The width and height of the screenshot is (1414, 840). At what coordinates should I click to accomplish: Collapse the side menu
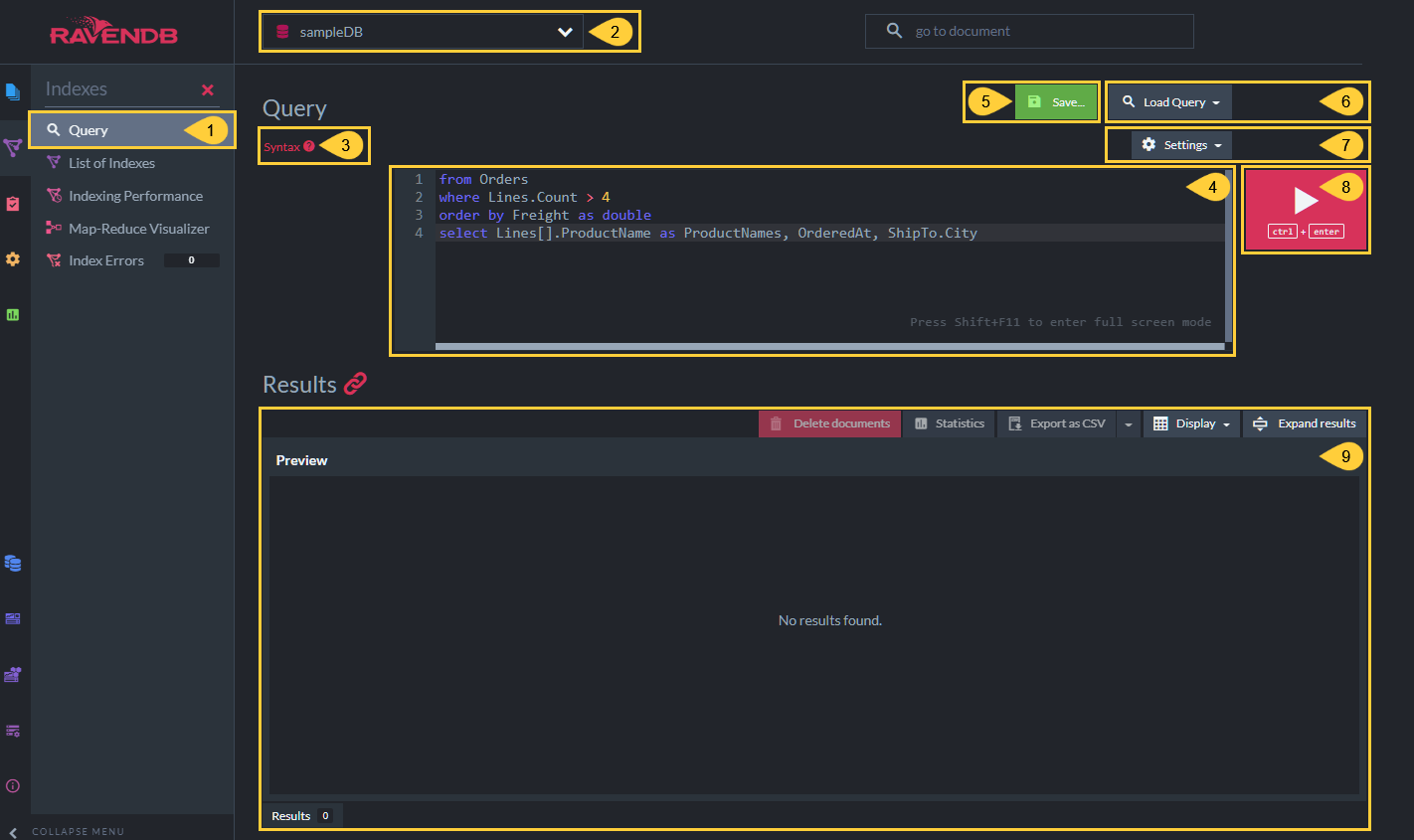tap(67, 831)
